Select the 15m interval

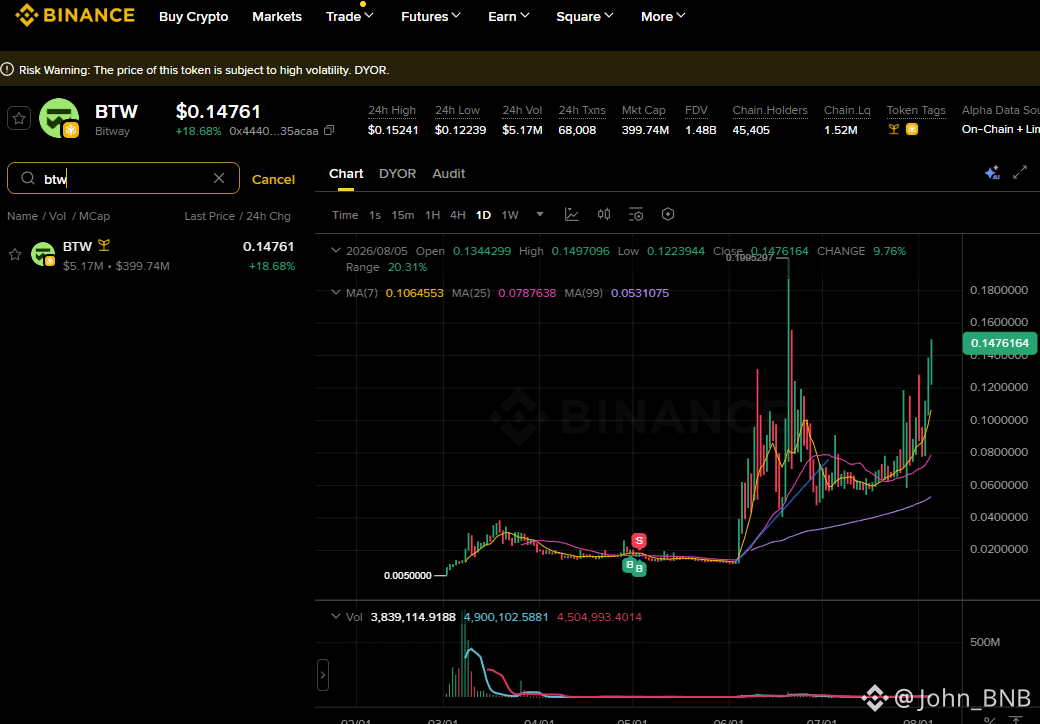pyautogui.click(x=403, y=215)
